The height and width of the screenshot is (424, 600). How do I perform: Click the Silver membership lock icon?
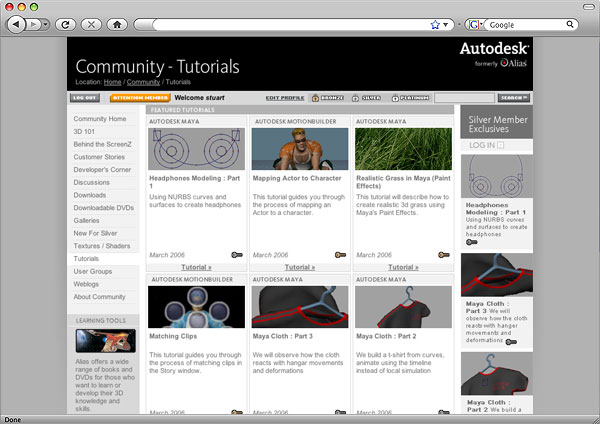pos(354,98)
